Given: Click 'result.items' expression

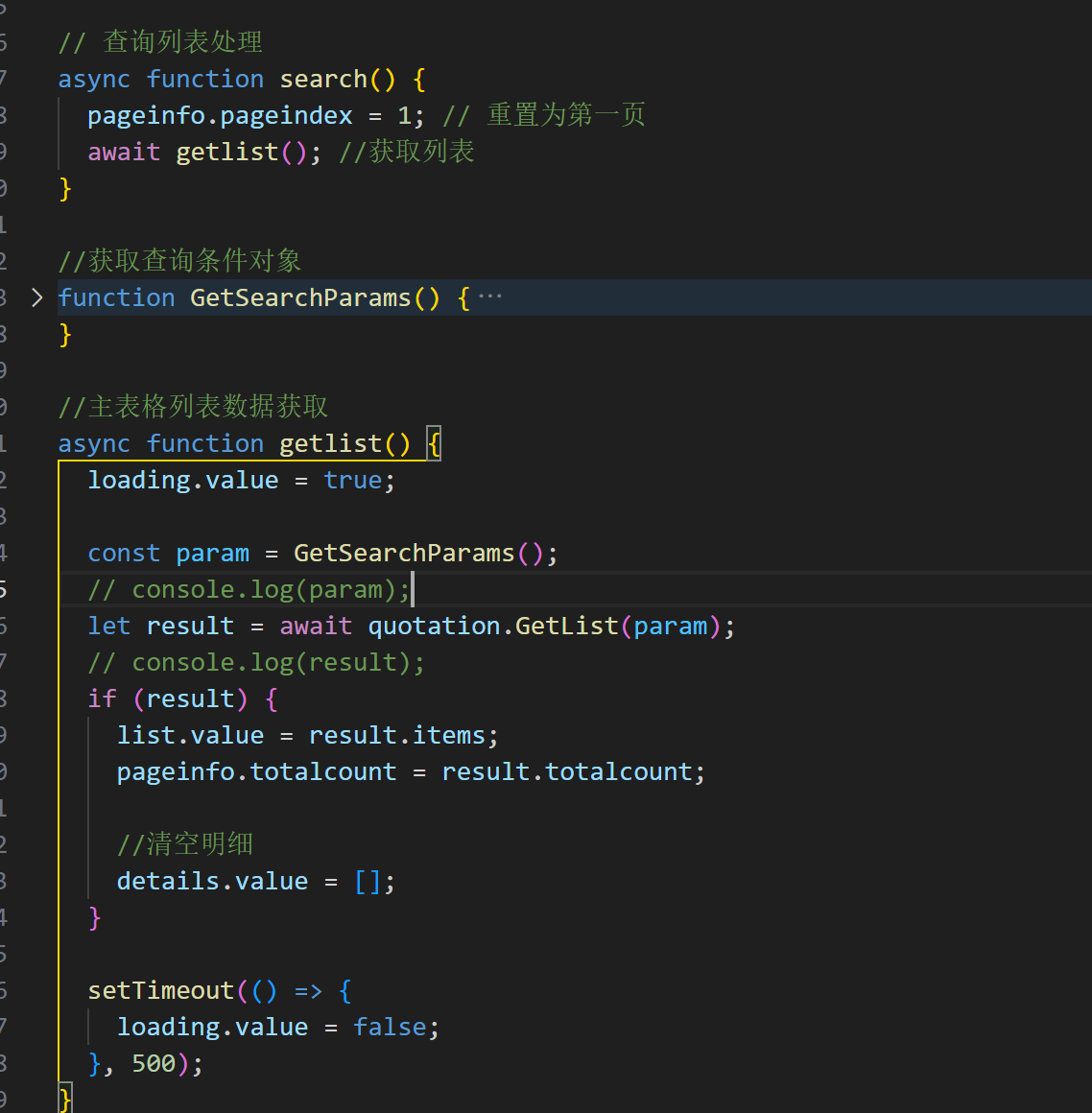Looking at the screenshot, I should 397,735.
